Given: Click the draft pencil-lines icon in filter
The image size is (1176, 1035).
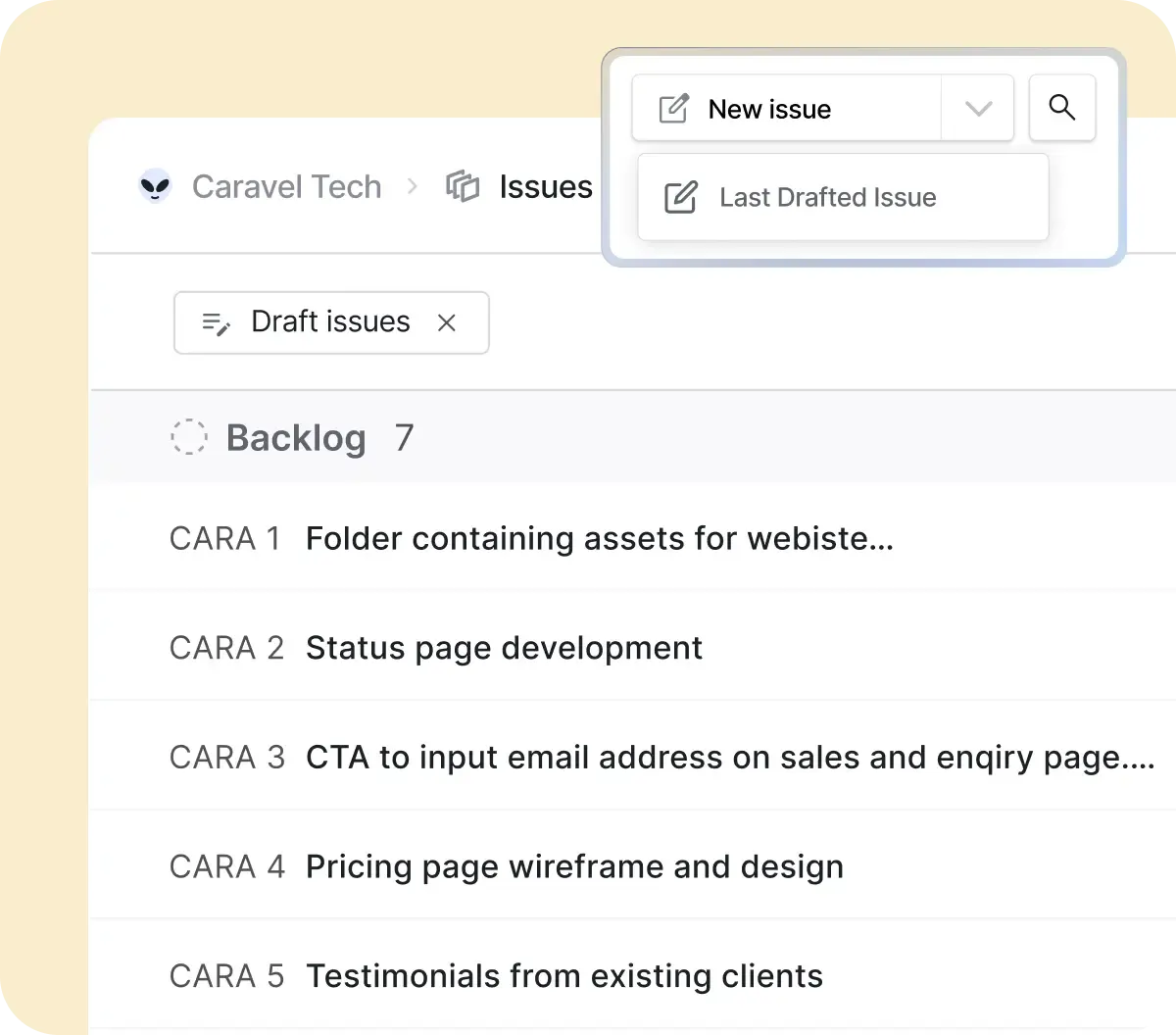Looking at the screenshot, I should point(216,322).
